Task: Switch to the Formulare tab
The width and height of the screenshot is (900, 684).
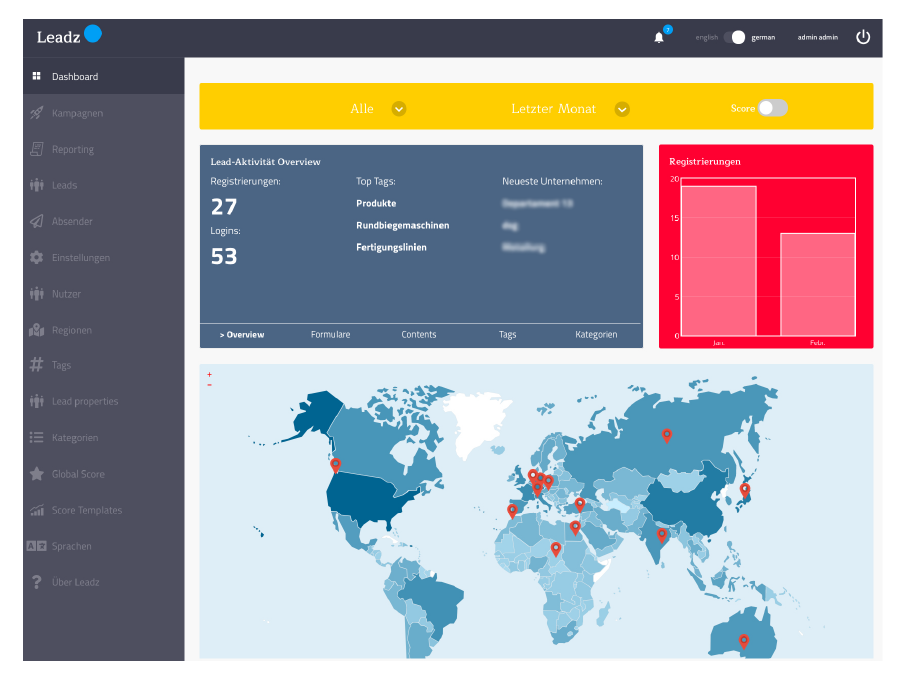Action: 331,335
